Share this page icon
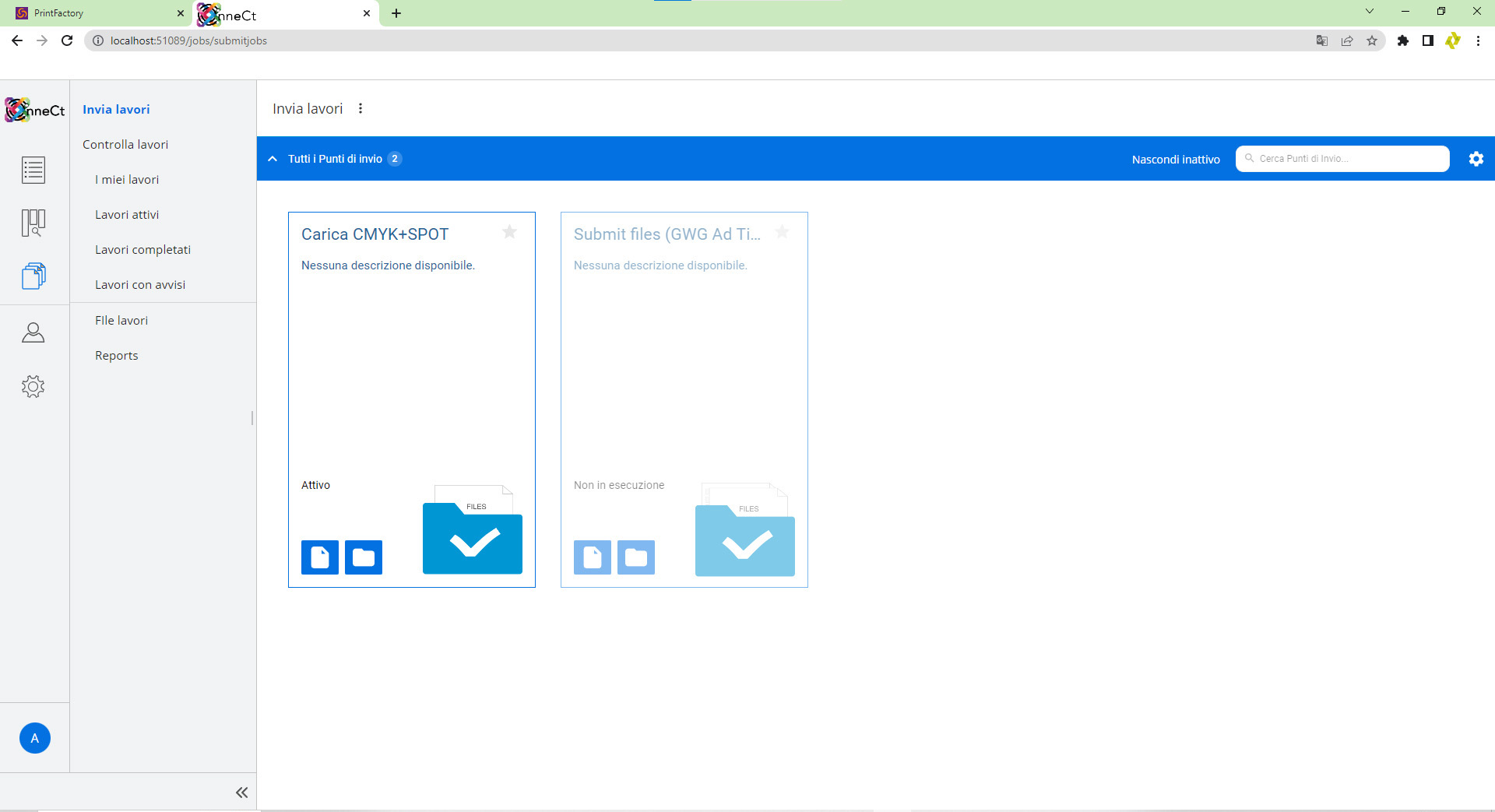 click(x=1347, y=40)
